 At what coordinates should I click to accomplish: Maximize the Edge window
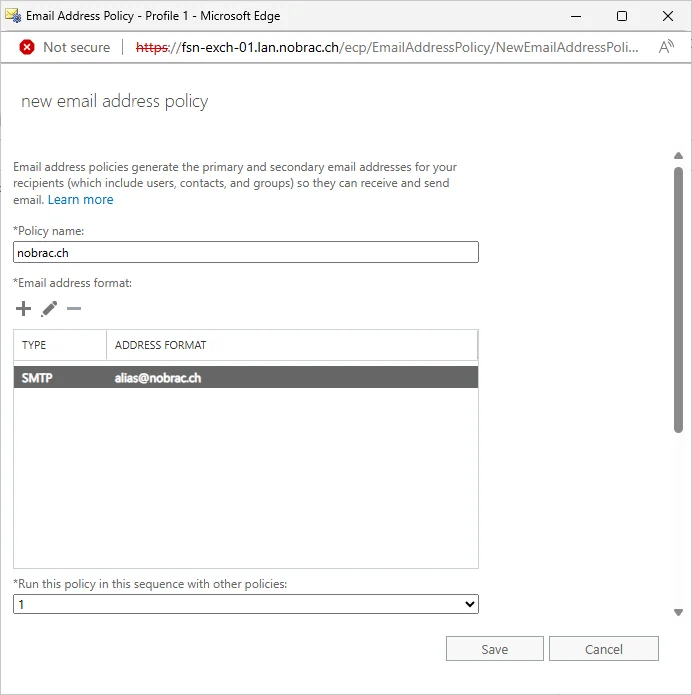coord(622,16)
